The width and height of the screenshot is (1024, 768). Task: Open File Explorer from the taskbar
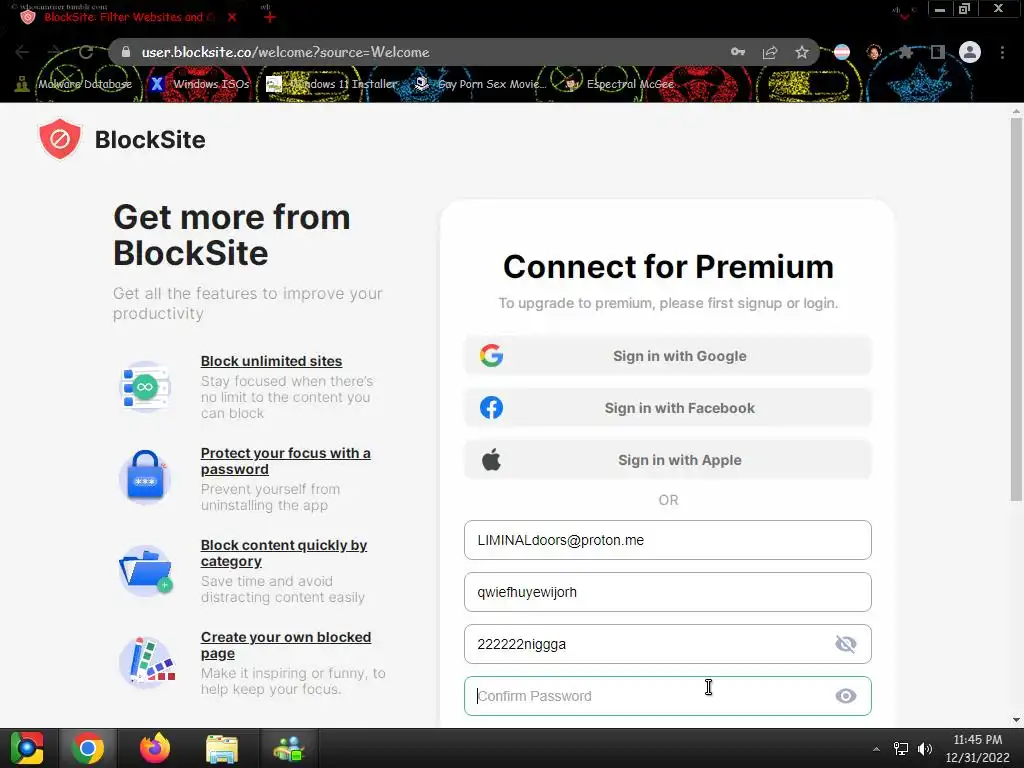point(222,748)
